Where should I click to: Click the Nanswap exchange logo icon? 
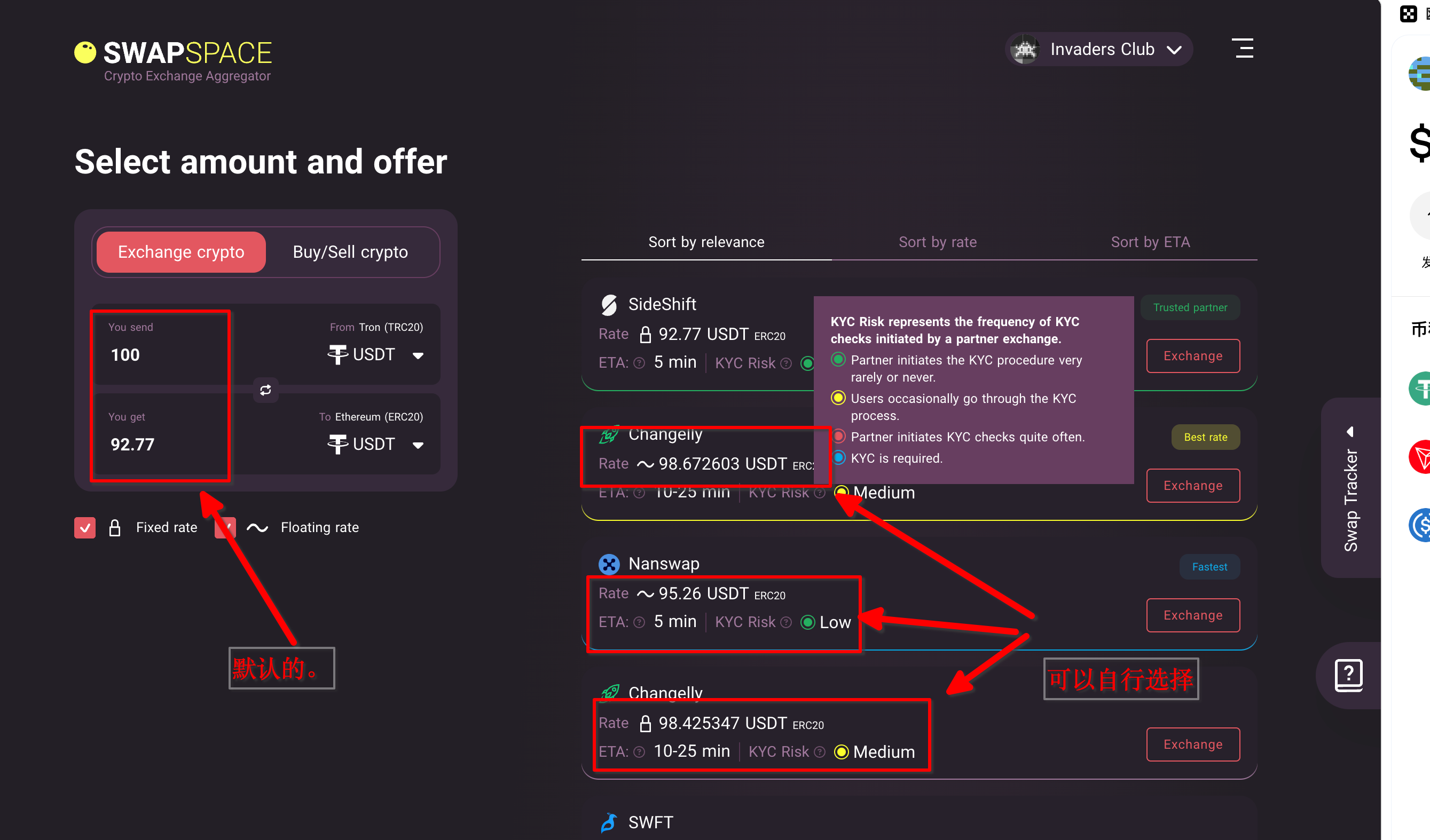(609, 564)
